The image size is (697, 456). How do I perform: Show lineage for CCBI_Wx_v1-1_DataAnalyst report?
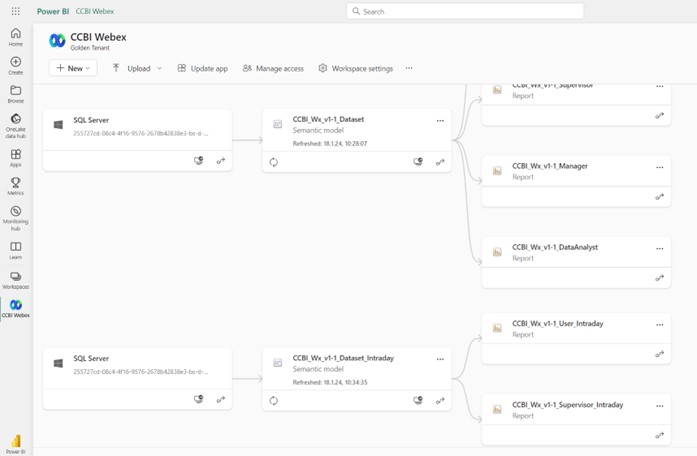coord(660,278)
